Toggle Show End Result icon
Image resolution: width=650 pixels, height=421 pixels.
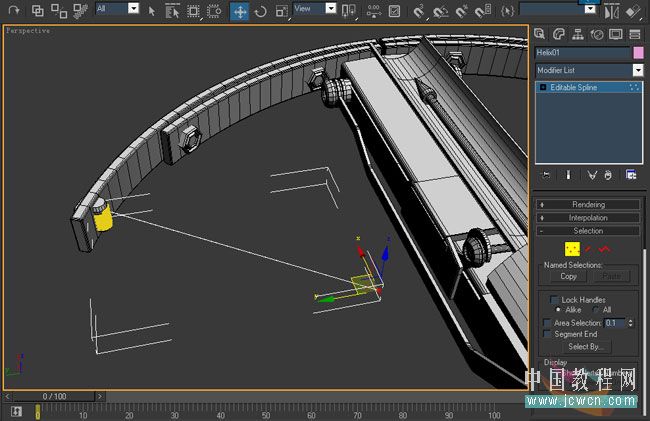point(568,175)
